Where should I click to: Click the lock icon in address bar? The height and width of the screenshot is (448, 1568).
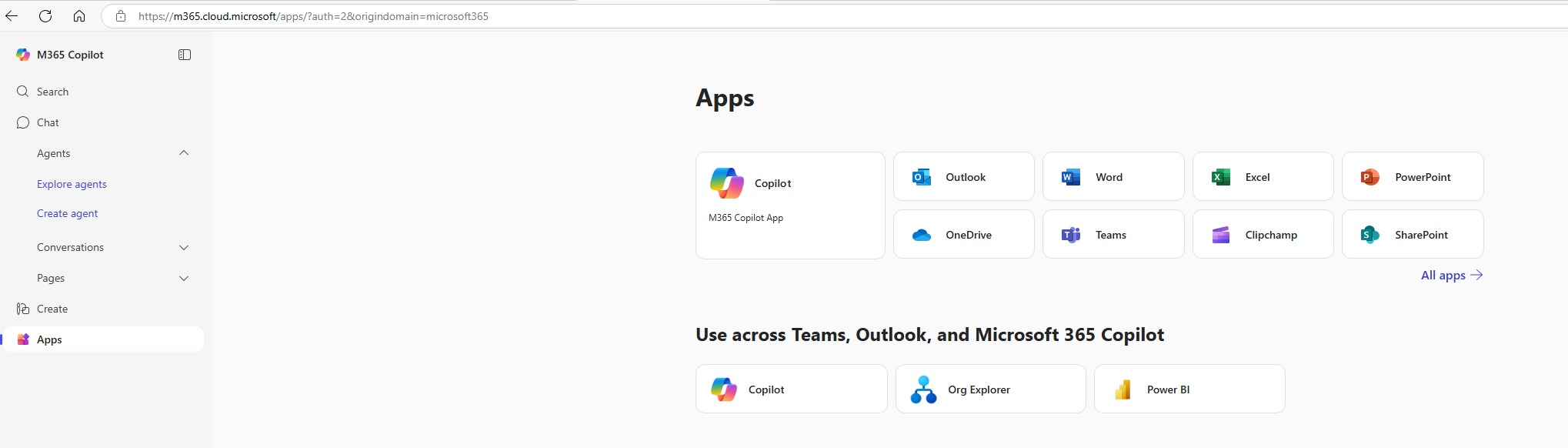[x=121, y=16]
